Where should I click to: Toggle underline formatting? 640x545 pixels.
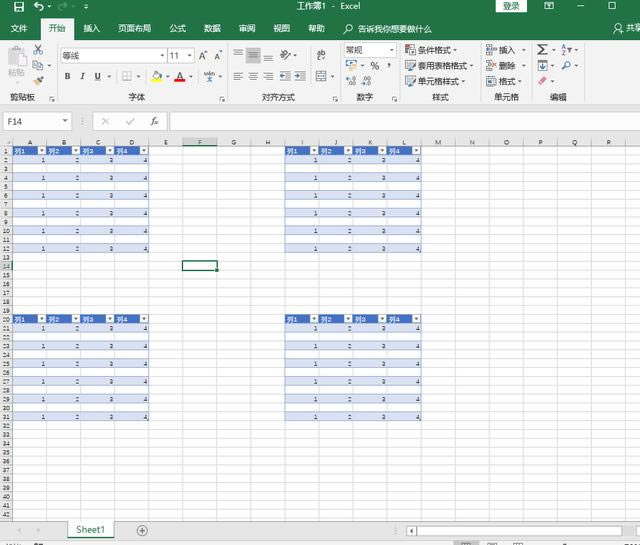(97, 77)
